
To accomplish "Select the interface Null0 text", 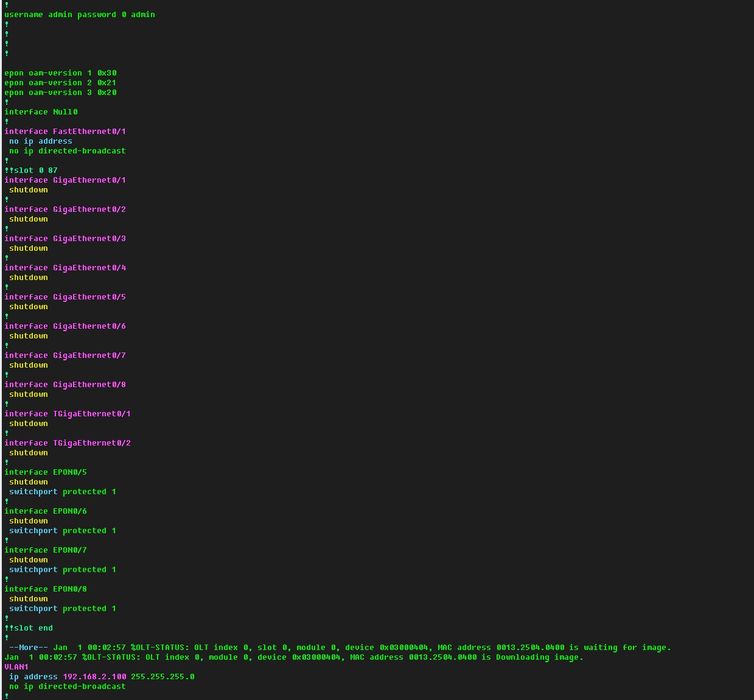I will pos(41,112).
